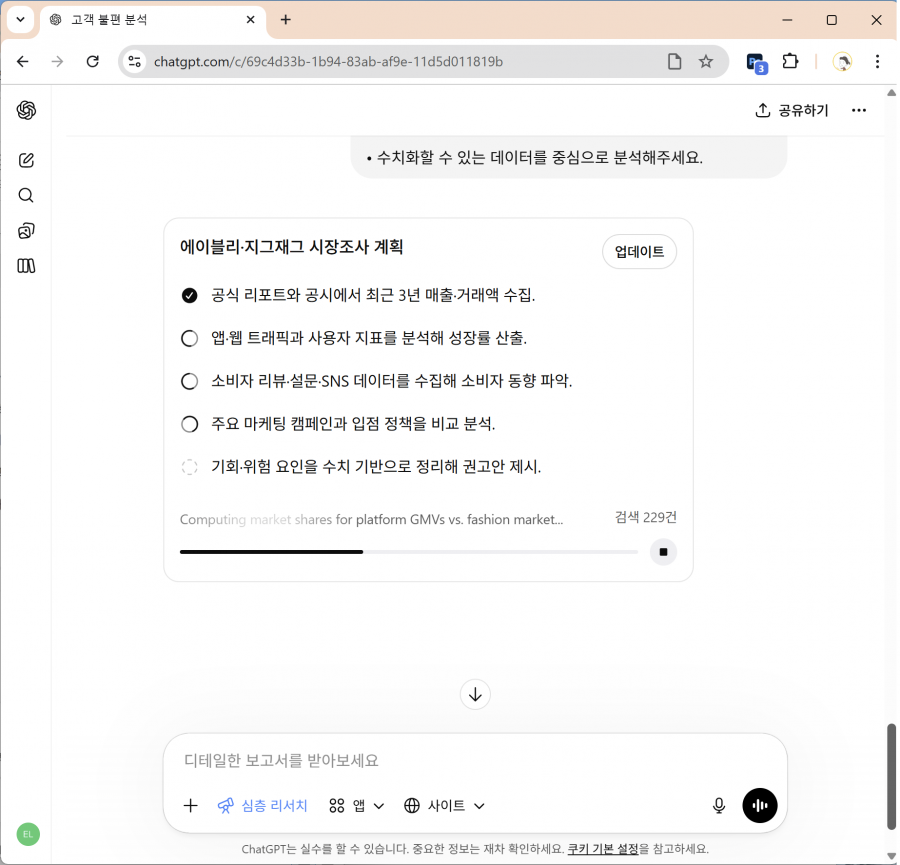Image resolution: width=900 pixels, height=865 pixels.
Task: Open the three-dot conversation options menu
Action: coord(858,110)
